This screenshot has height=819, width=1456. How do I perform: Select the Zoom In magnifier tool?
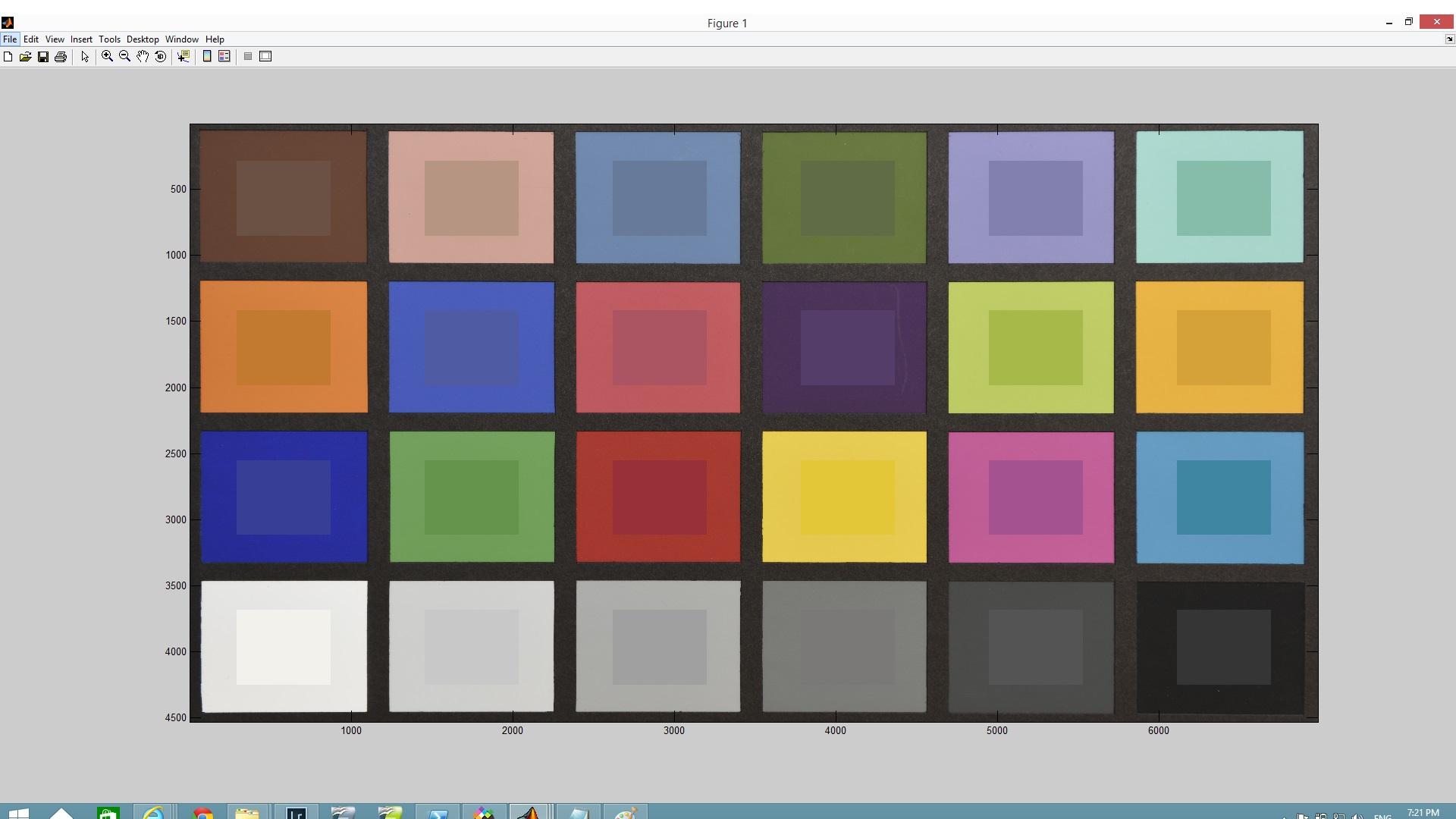[x=107, y=57]
